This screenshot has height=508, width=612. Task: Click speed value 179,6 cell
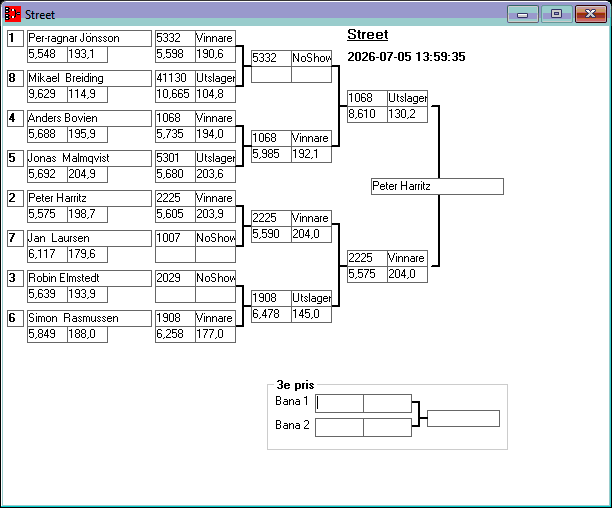(87, 254)
